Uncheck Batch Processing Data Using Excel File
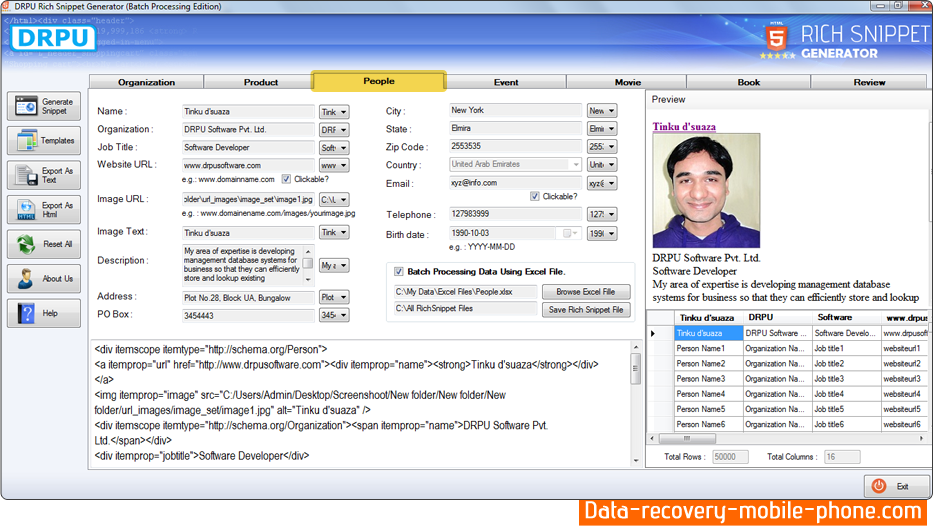This screenshot has width=933, height=526. click(x=399, y=272)
